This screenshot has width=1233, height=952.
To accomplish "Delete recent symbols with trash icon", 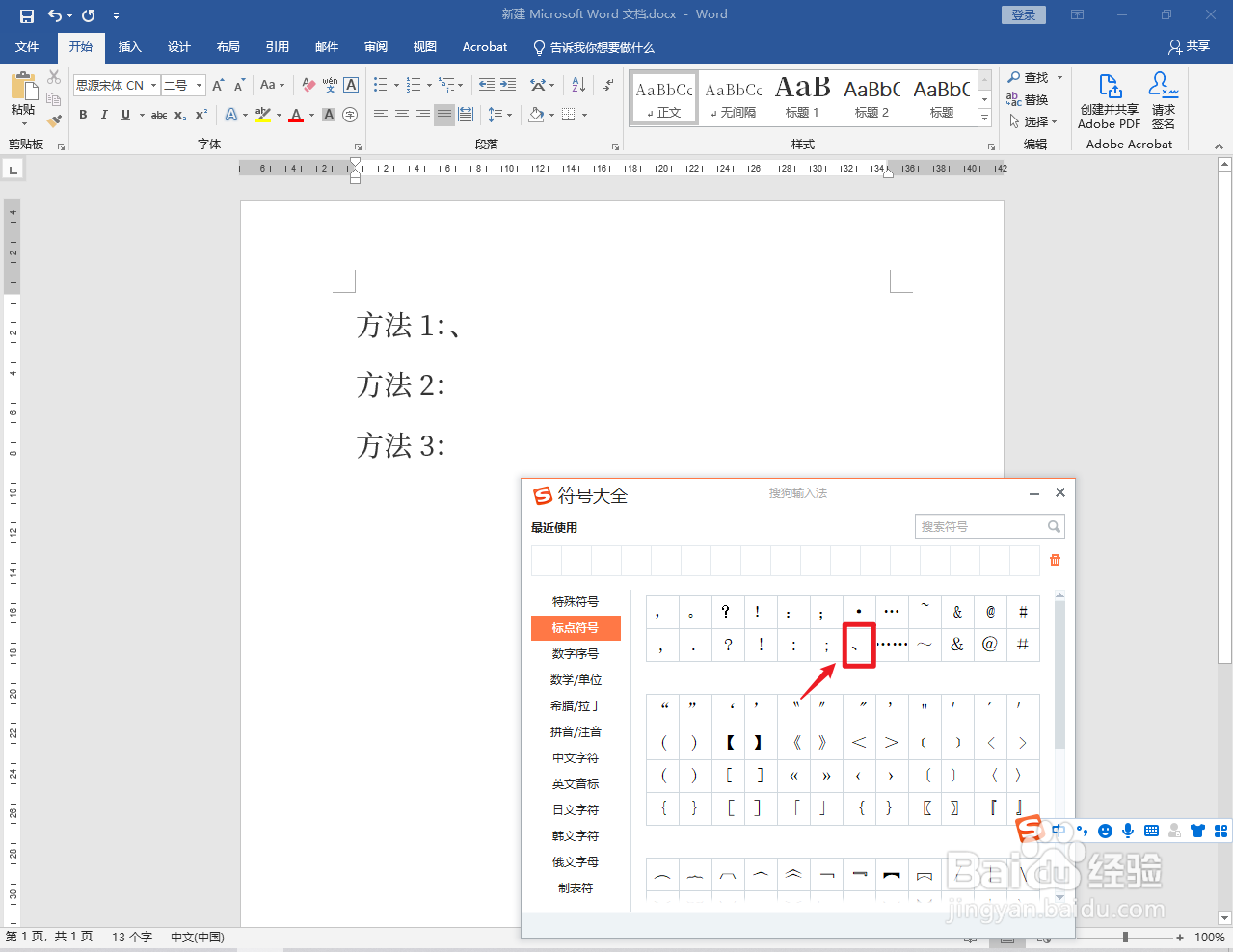I will point(1055,559).
